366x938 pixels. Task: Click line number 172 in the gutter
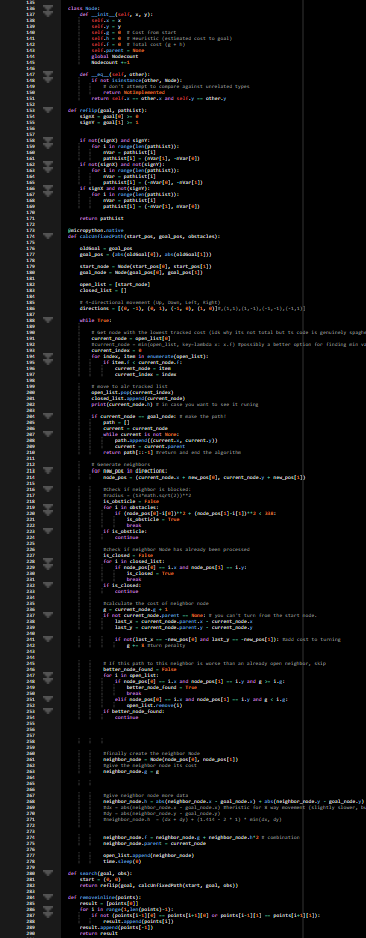pyautogui.click(x=31, y=224)
